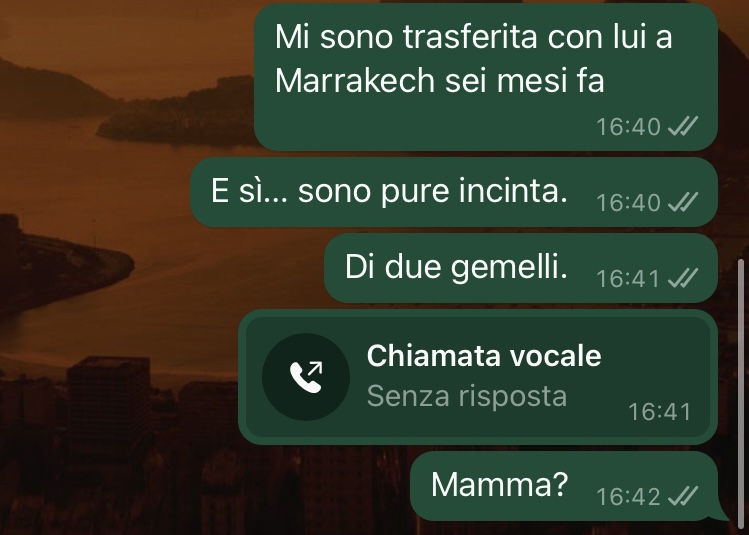Click the outgoing voice call phone icon
Screen dimensions: 749x535
pyautogui.click(x=306, y=377)
